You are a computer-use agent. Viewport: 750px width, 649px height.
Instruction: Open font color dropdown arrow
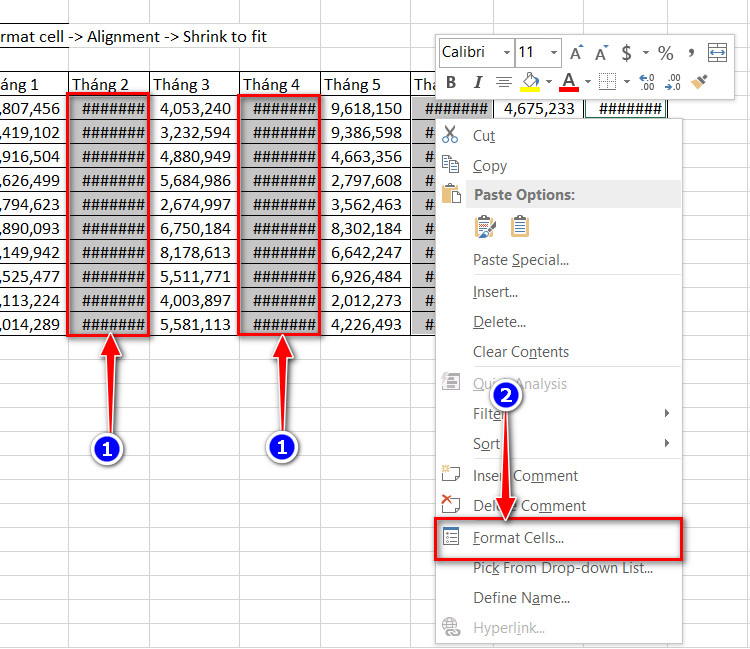[x=588, y=82]
